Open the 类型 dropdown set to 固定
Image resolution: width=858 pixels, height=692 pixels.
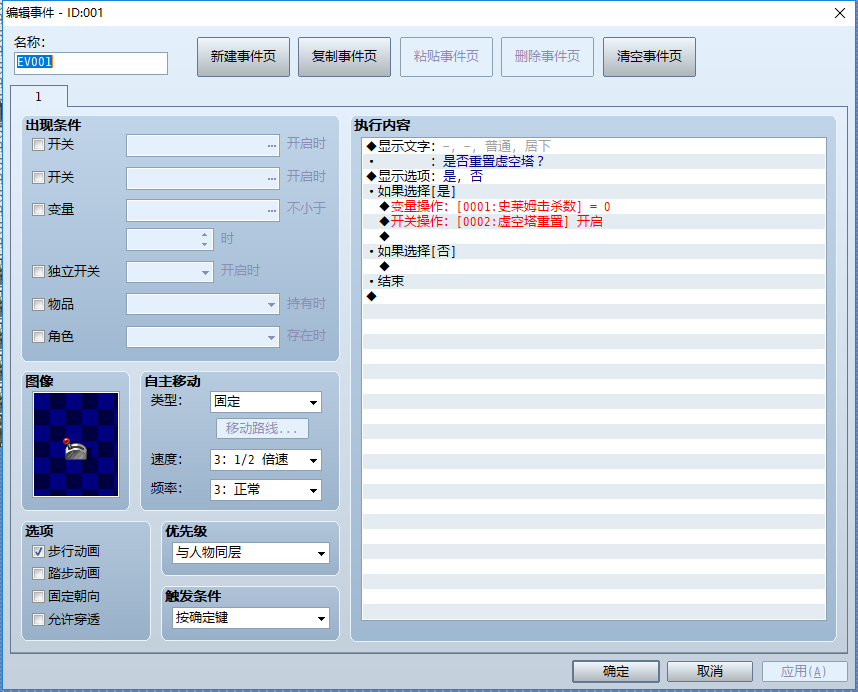pyautogui.click(x=266, y=402)
